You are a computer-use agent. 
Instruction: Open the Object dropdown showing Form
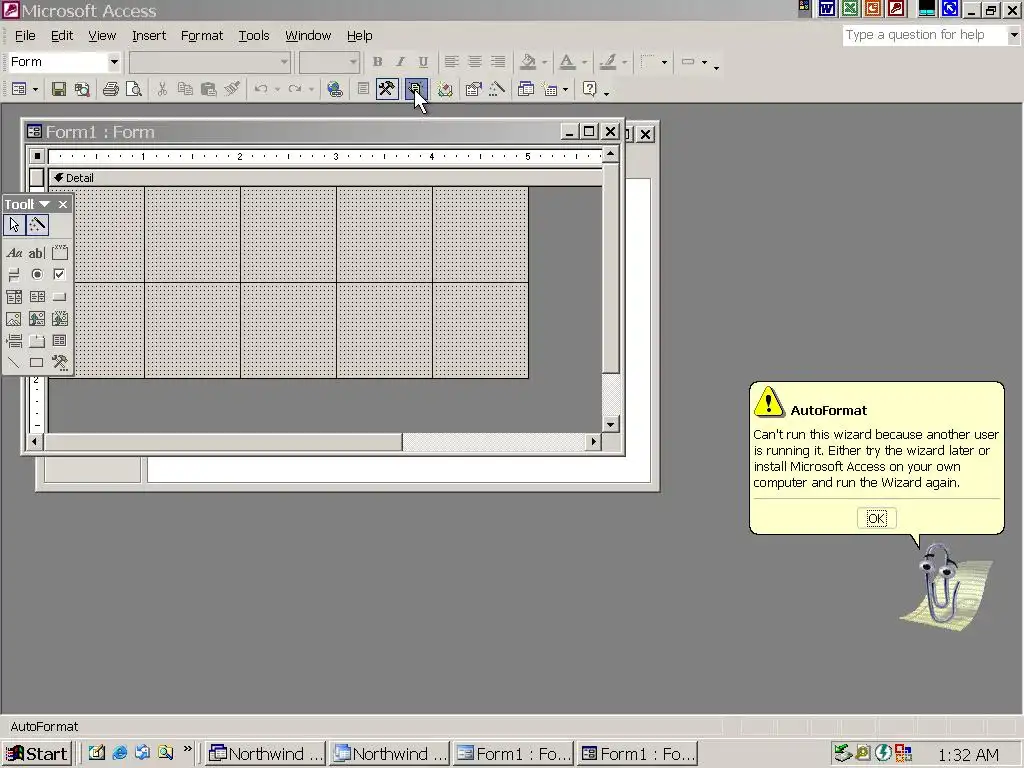coord(114,62)
